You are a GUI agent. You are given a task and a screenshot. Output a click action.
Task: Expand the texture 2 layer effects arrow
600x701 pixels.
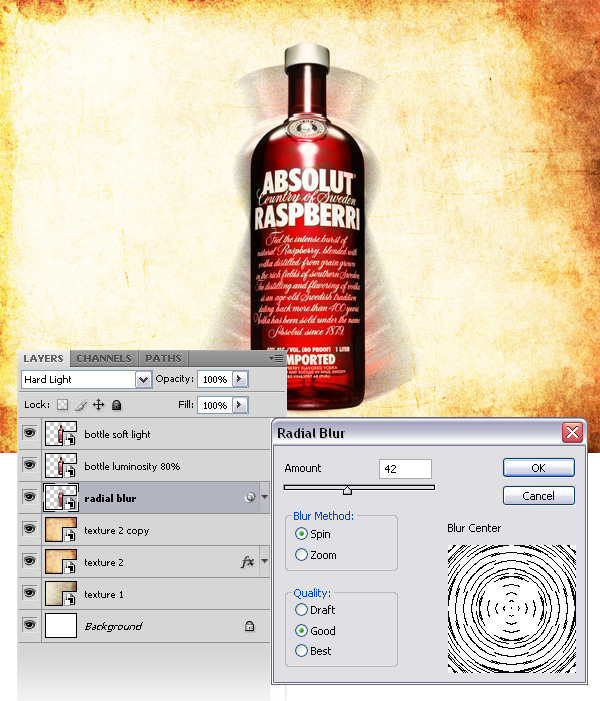[265, 561]
